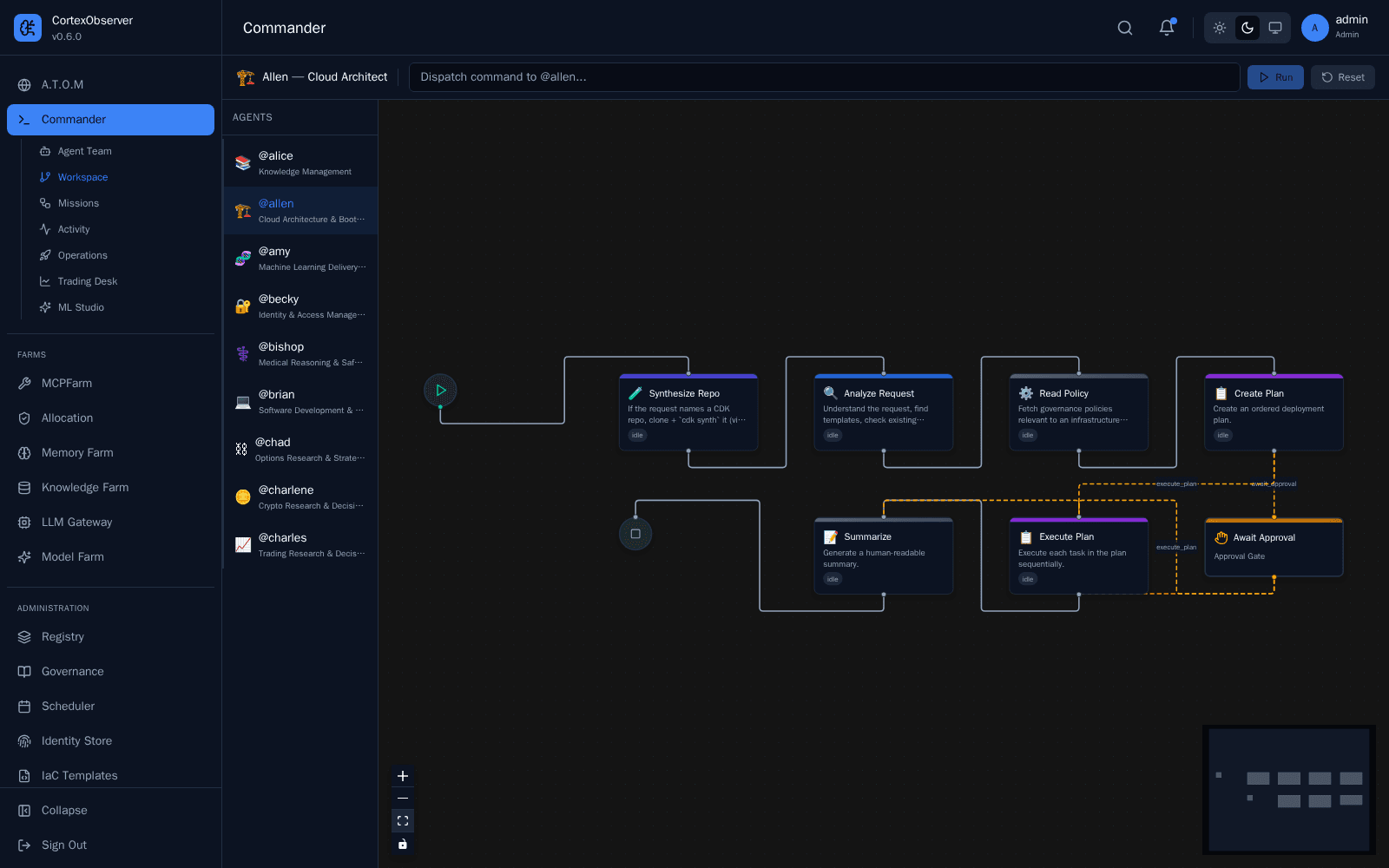
Task: Open Registry layers item
Action: coord(110,637)
